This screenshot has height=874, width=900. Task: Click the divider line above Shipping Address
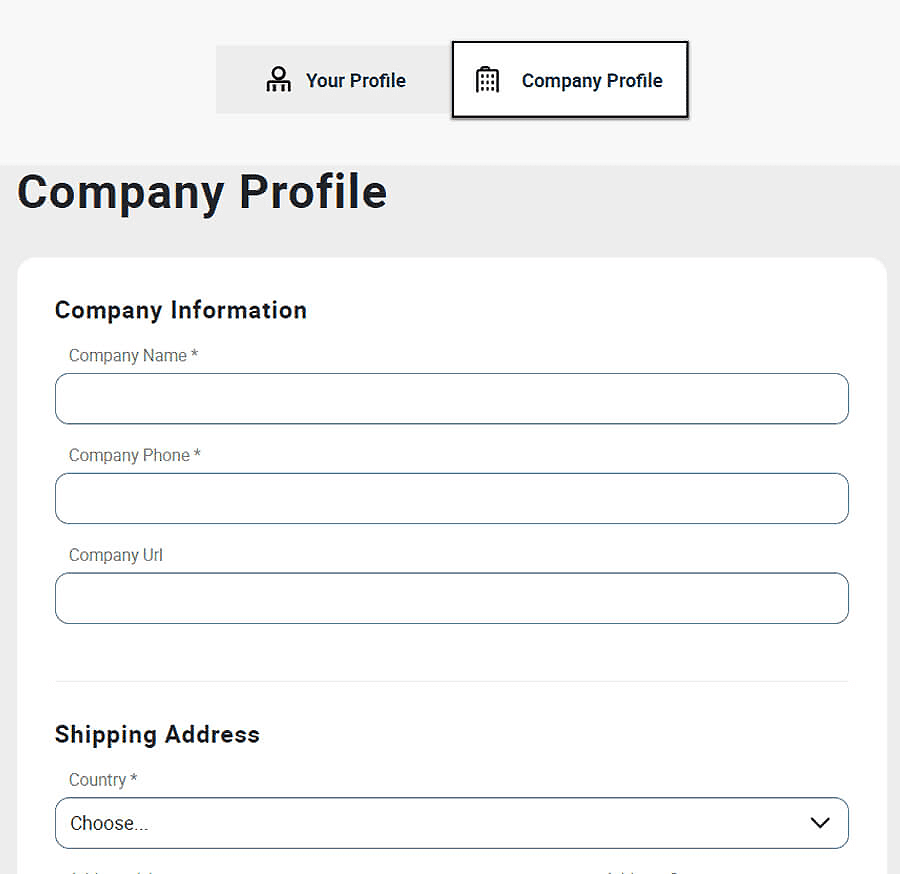point(451,682)
